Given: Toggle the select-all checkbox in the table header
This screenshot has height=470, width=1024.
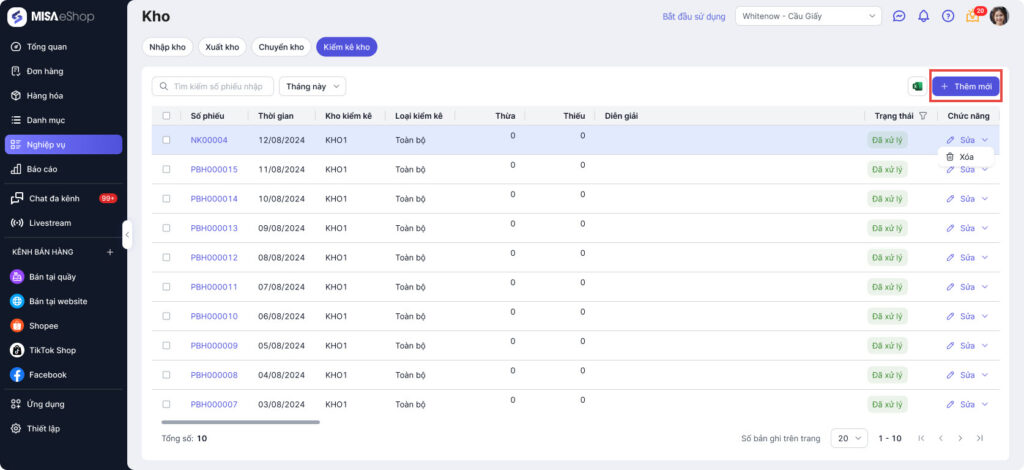Looking at the screenshot, I should click(x=167, y=116).
